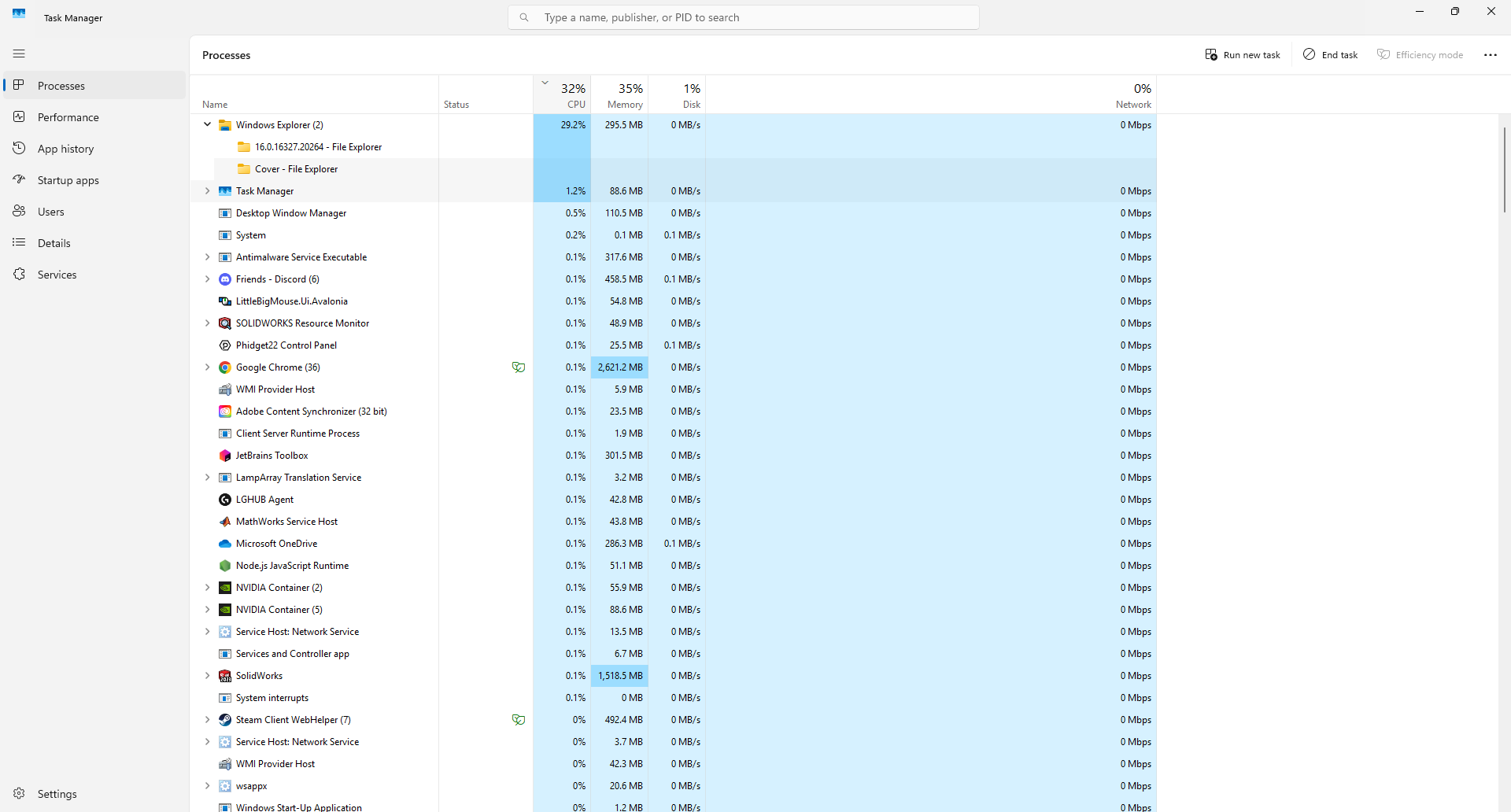Open Task Manager Settings

pos(19,793)
